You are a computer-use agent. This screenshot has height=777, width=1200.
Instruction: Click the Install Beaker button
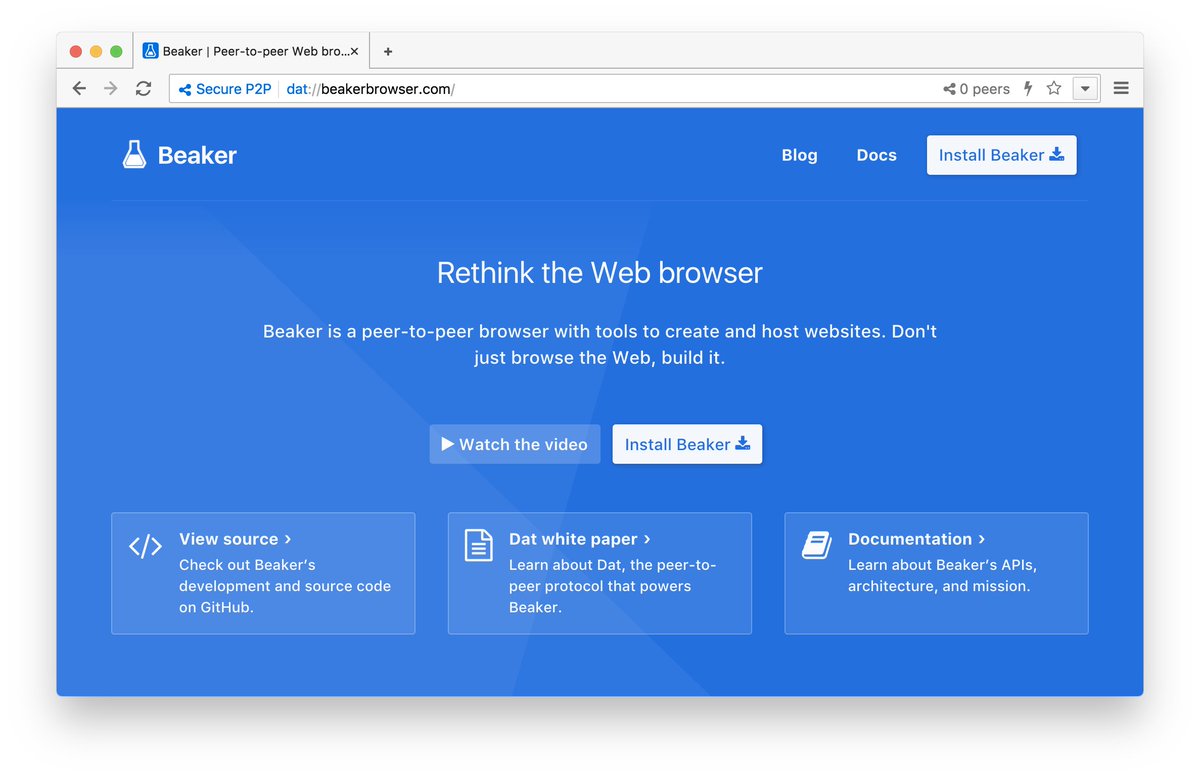coord(1001,155)
